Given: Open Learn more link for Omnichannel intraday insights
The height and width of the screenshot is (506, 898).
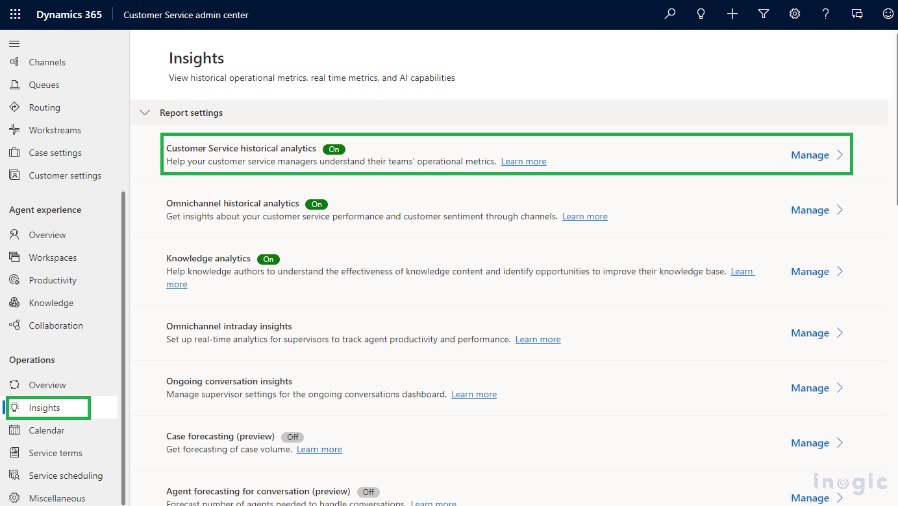Looking at the screenshot, I should point(538,340).
